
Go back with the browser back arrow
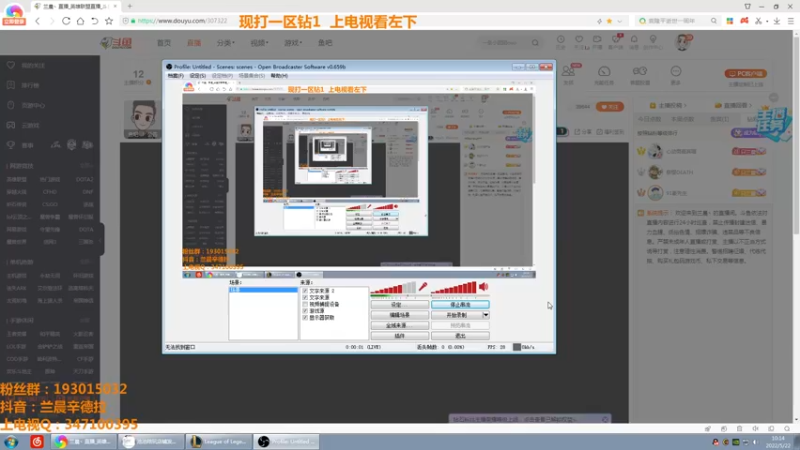38,21
